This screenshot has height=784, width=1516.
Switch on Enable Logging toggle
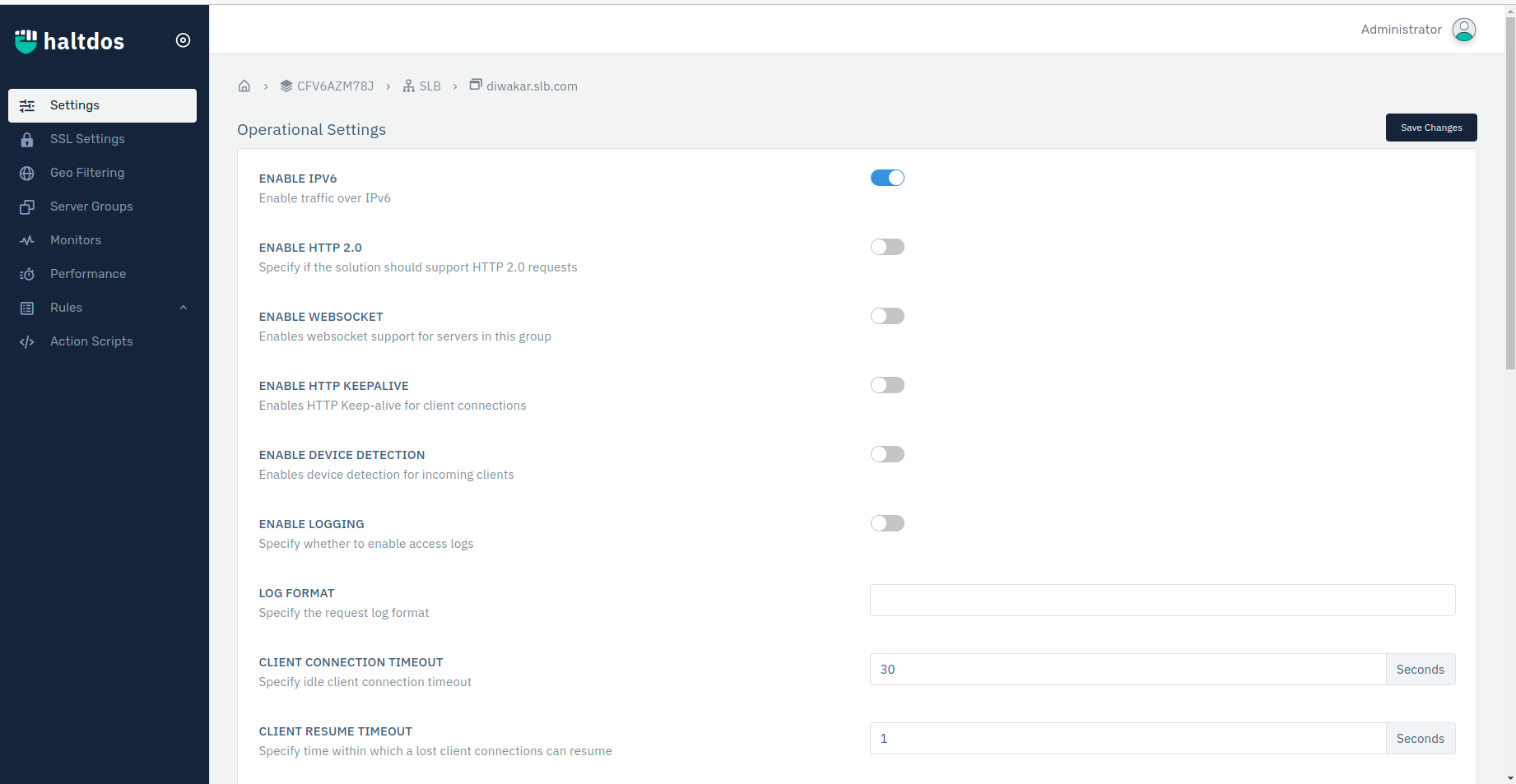pos(887,523)
